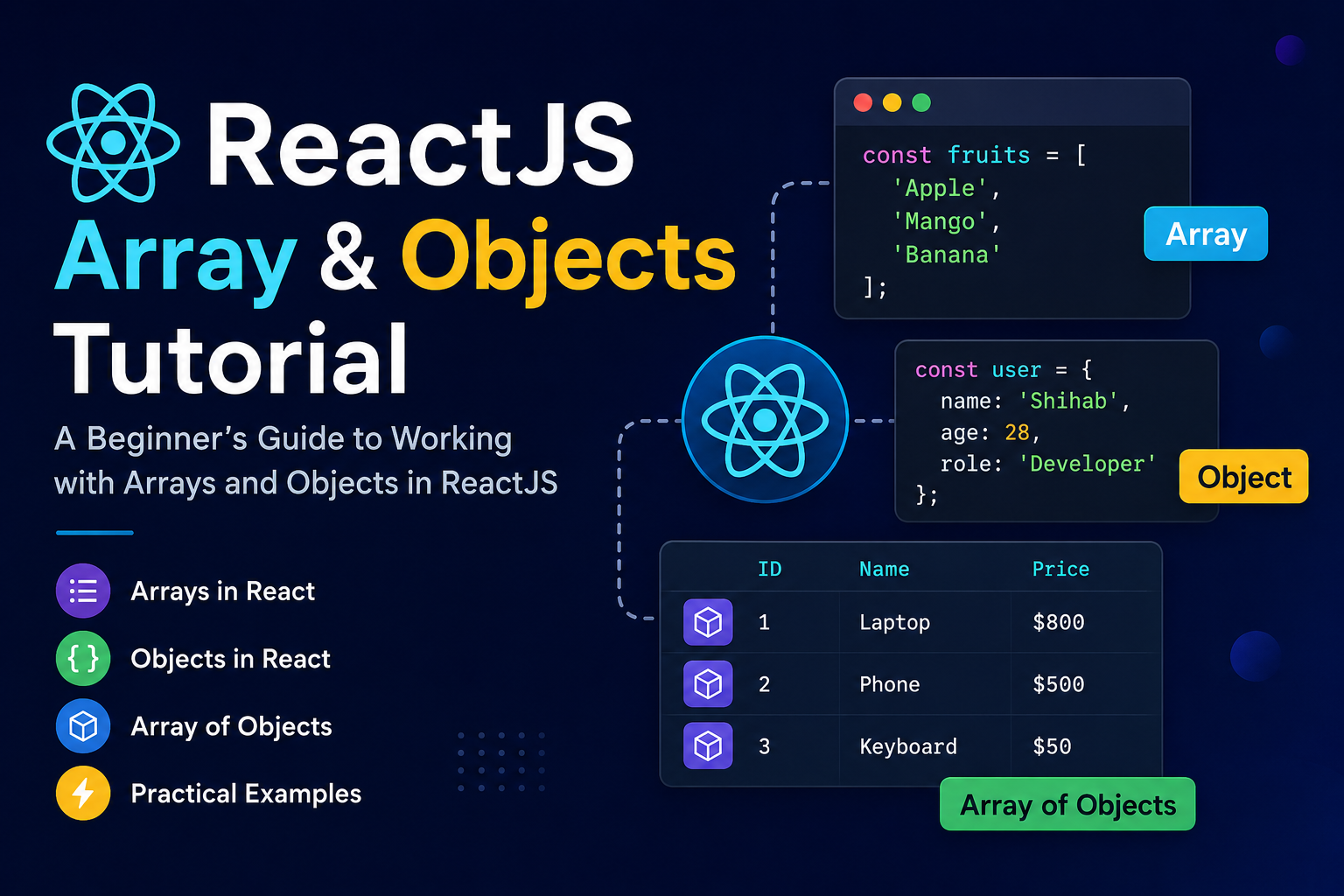Click the green dot in the code window
Screen dimensions: 1344x896
921,102
